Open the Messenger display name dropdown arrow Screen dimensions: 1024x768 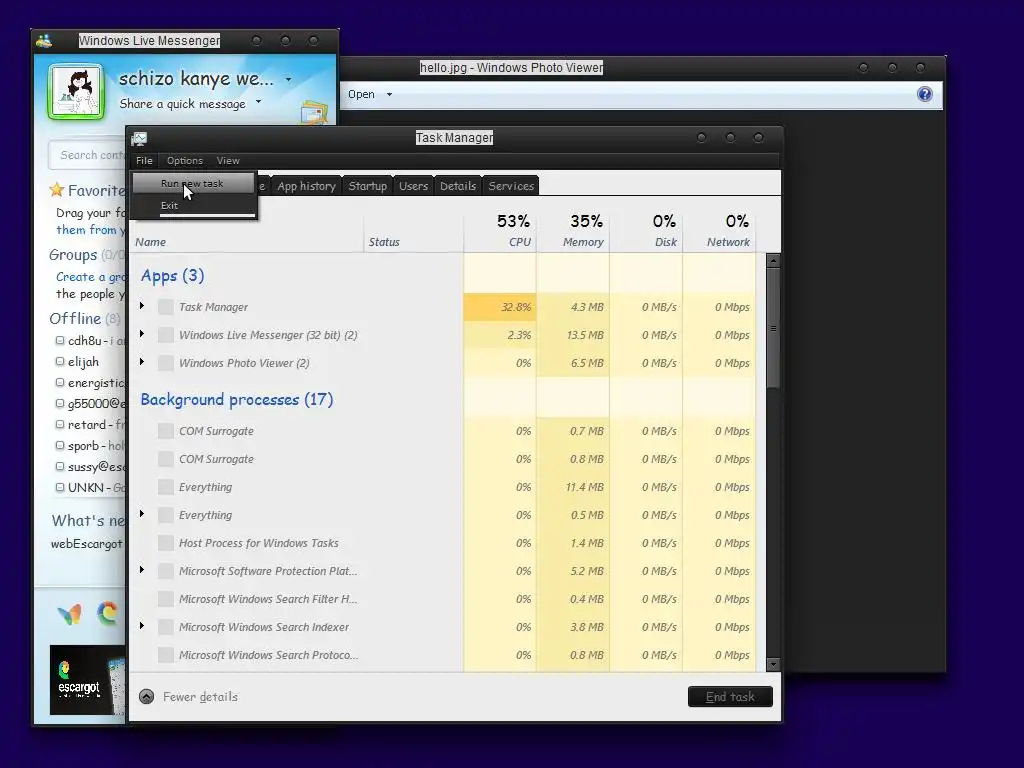point(288,80)
